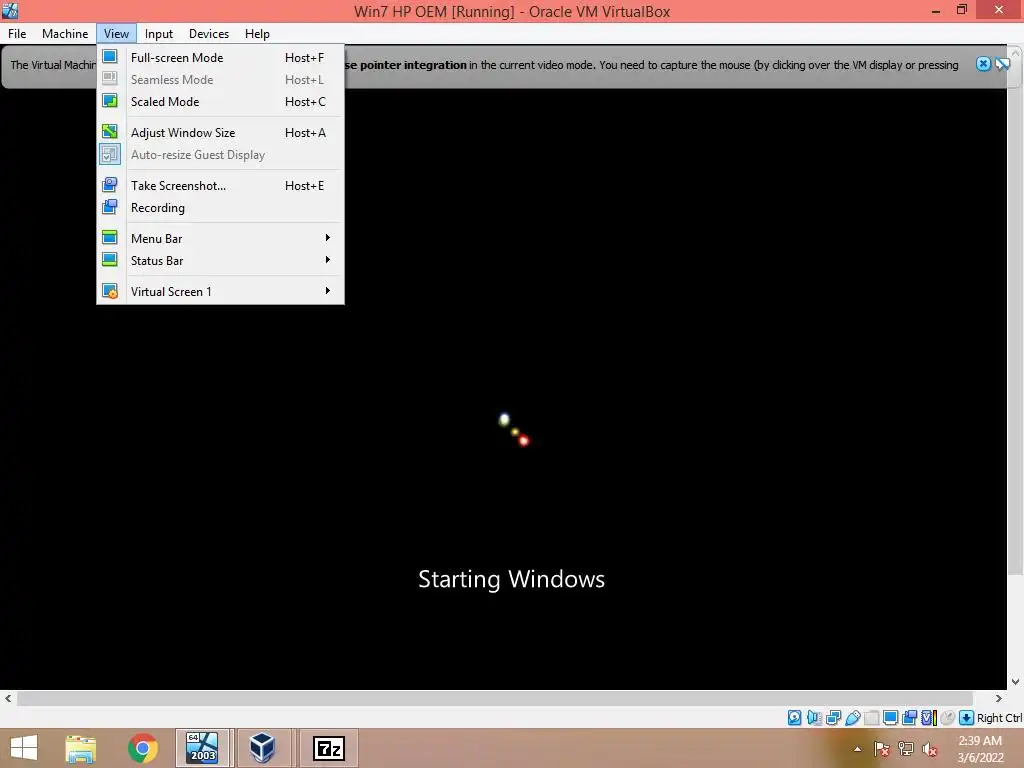Open 7-Zip from the taskbar
The image size is (1024, 768).
[x=328, y=748]
